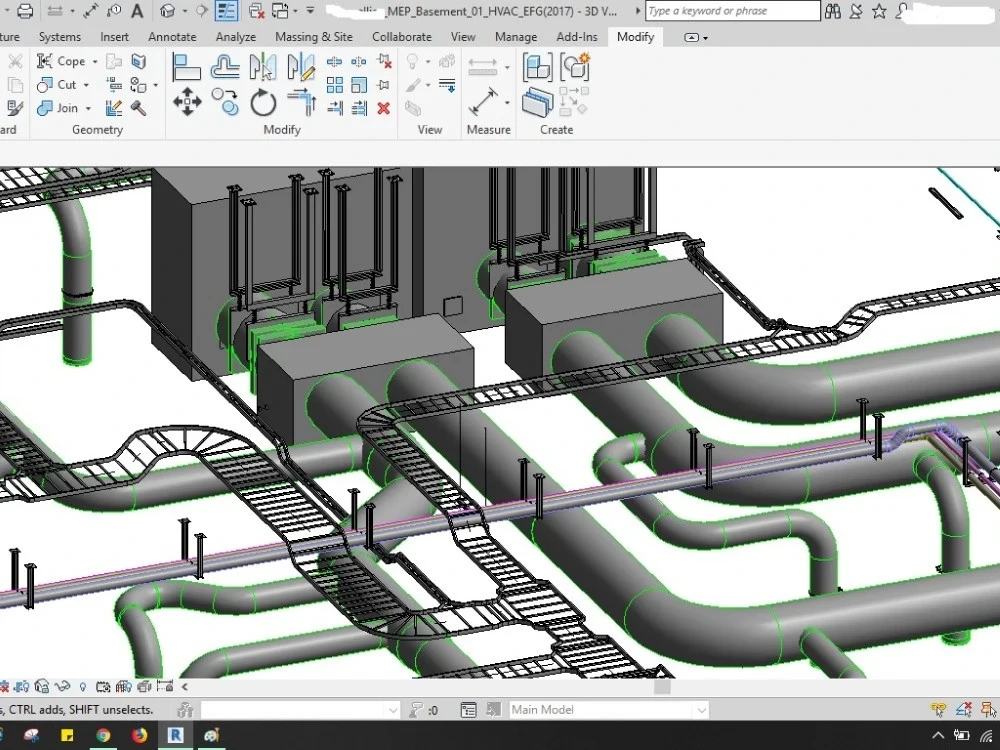This screenshot has width=1000, height=750.
Task: Open Favorites star icon
Action: (879, 11)
